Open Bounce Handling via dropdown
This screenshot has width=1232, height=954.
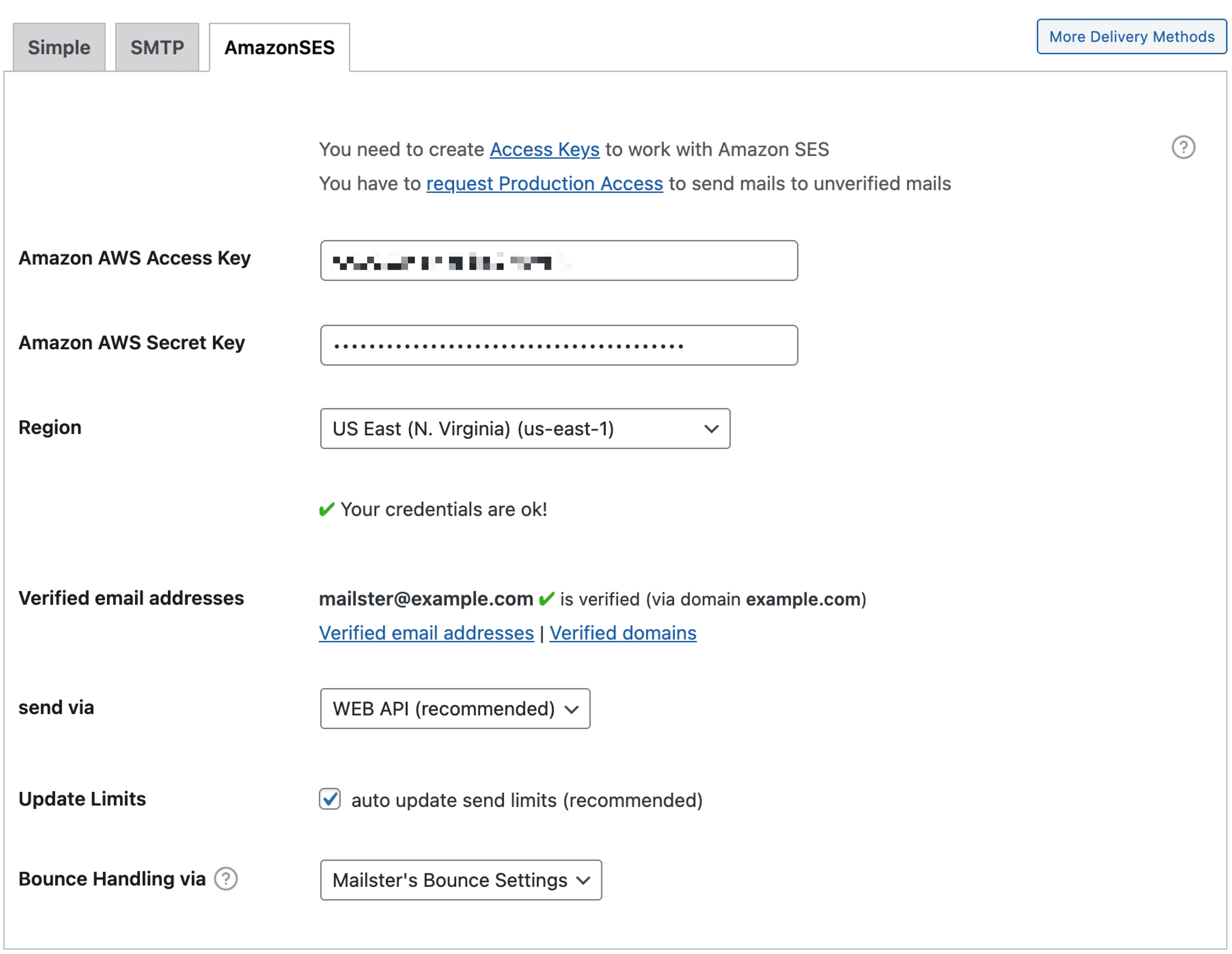(460, 880)
